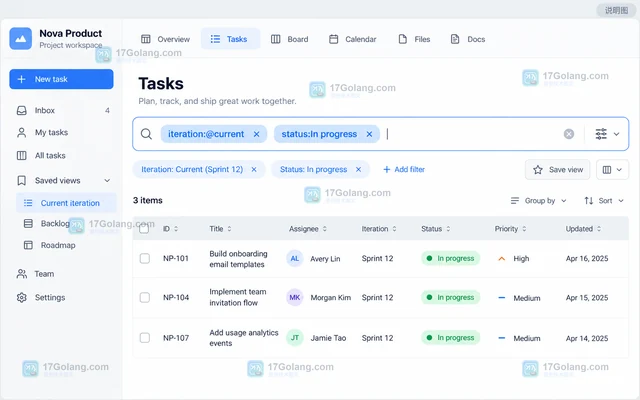
Task: Click the search field after the tokens
Action: pyautogui.click(x=471, y=134)
